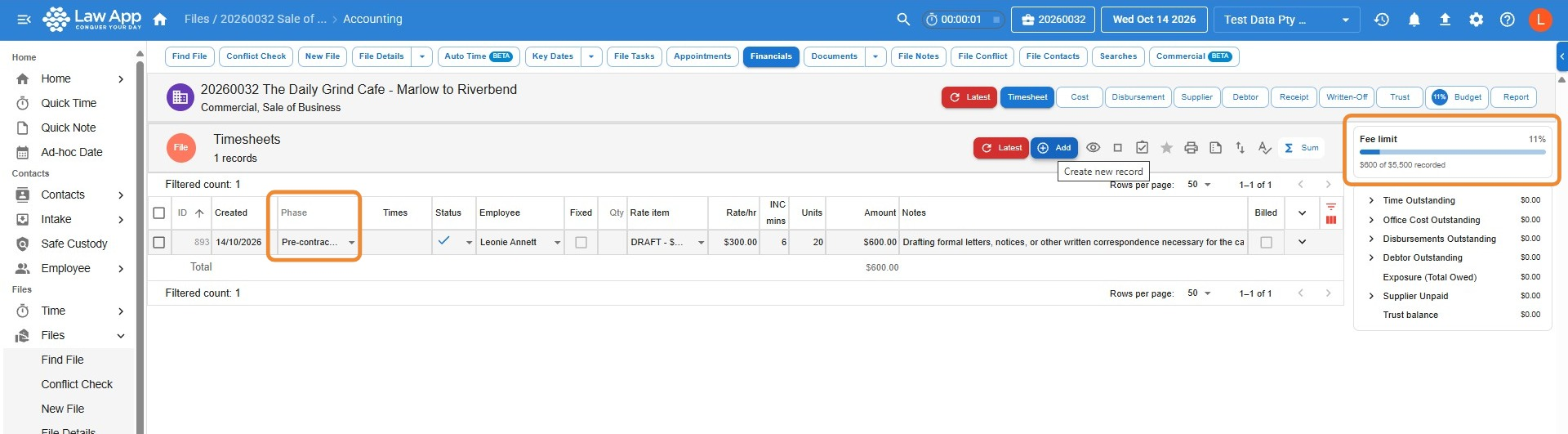Click the Sum button

1303,148
